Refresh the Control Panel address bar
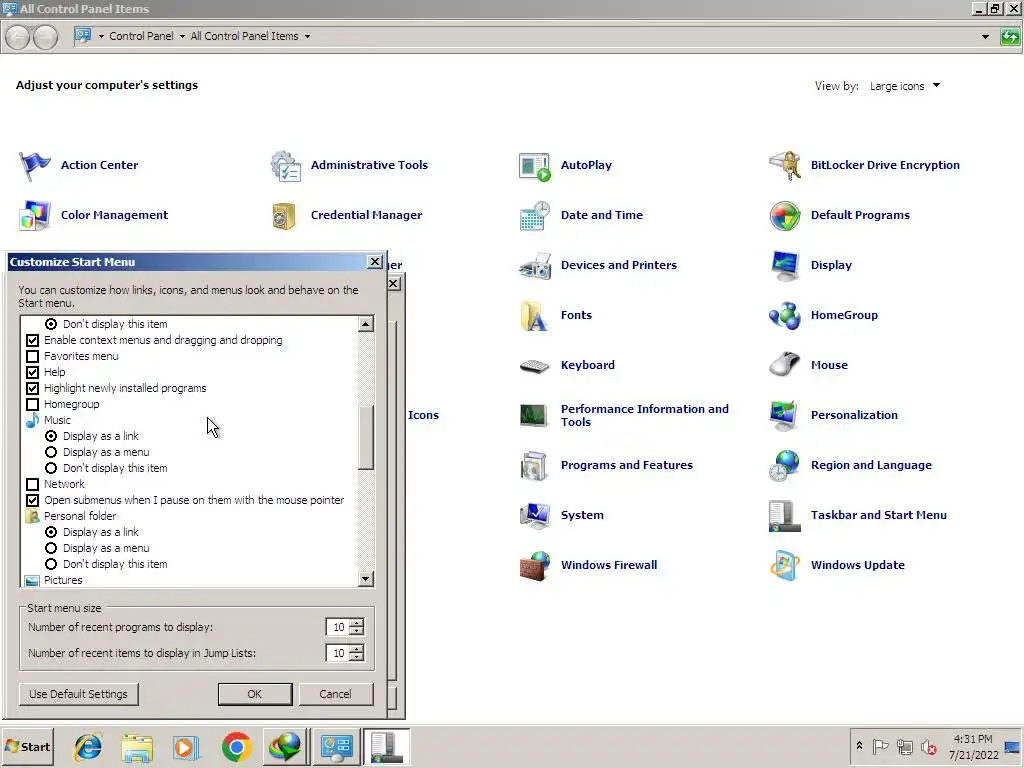The width and height of the screenshot is (1024, 768). click(x=1010, y=37)
